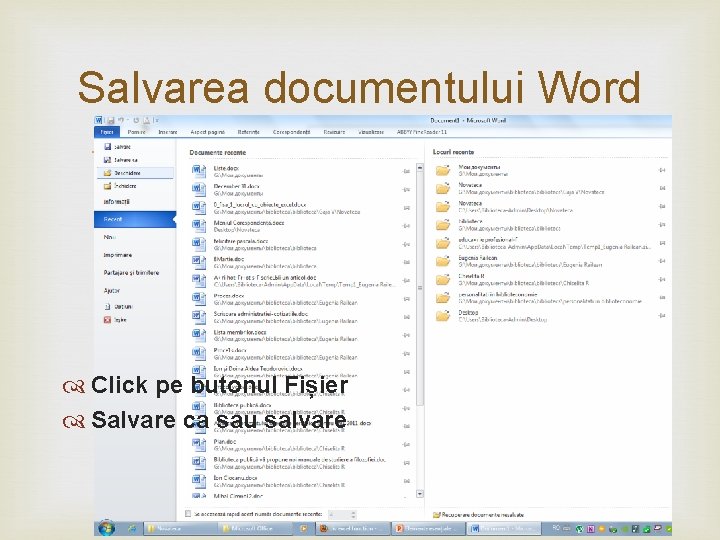Switch to the ABBYY FineReader 11 tab
720x540 pixels.
422,132
